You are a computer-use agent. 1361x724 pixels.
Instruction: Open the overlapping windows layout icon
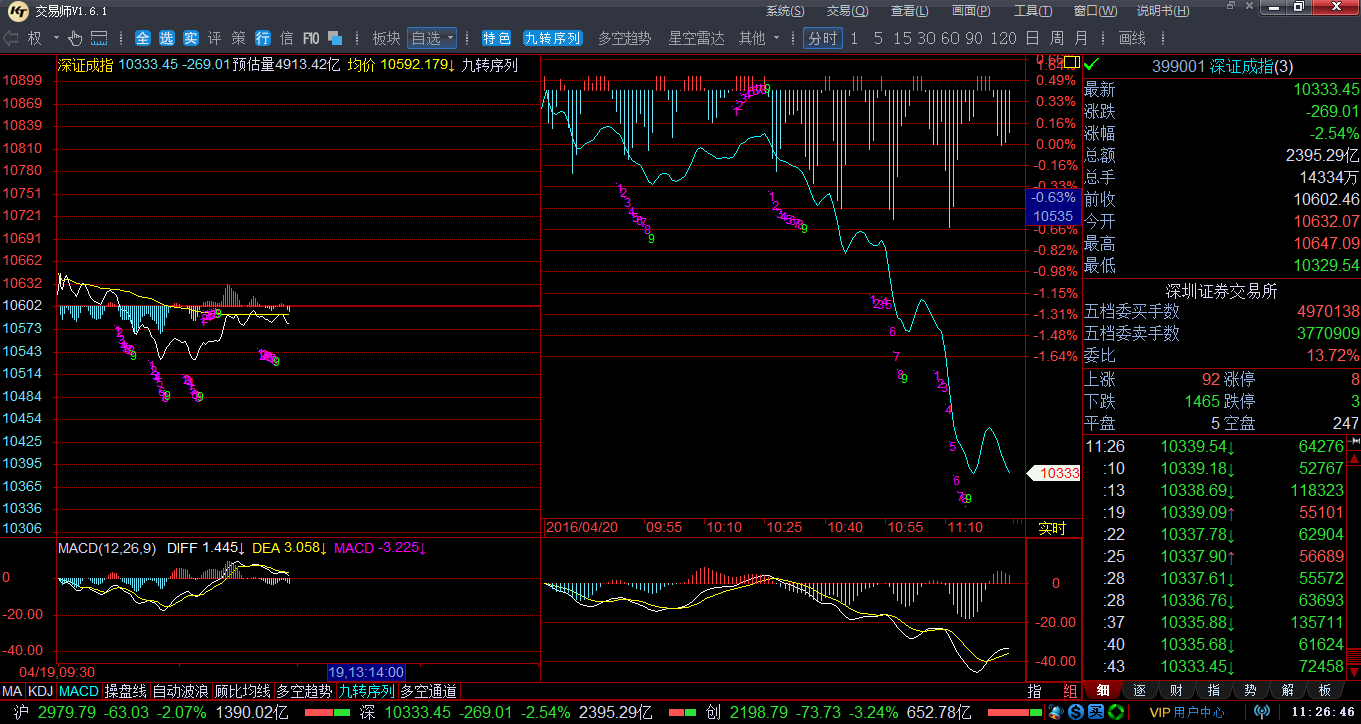point(336,38)
